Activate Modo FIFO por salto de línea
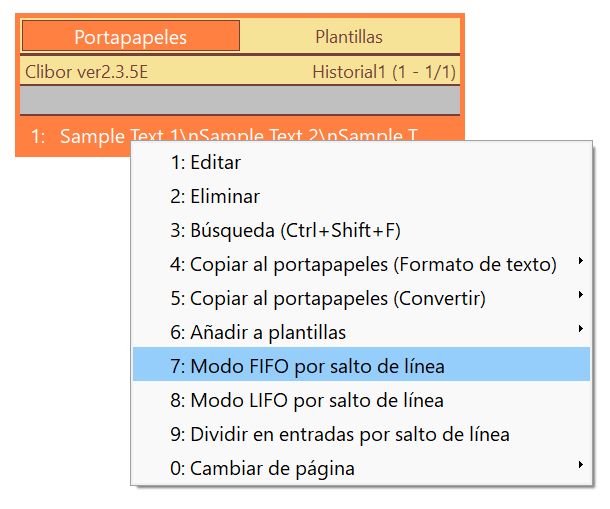 point(361,364)
